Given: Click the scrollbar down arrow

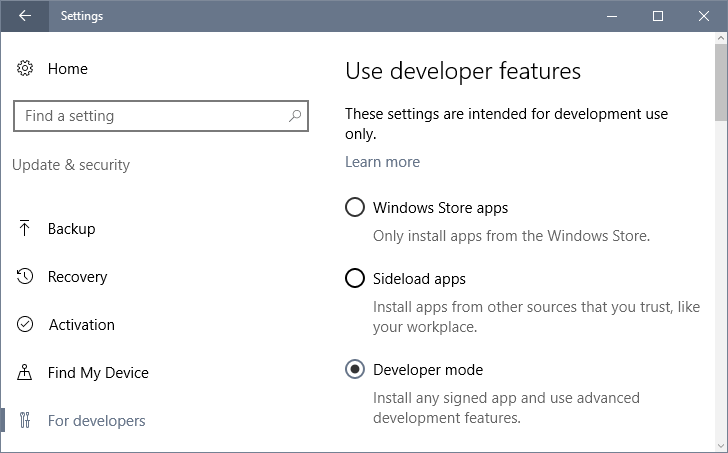Looking at the screenshot, I should coord(721,447).
